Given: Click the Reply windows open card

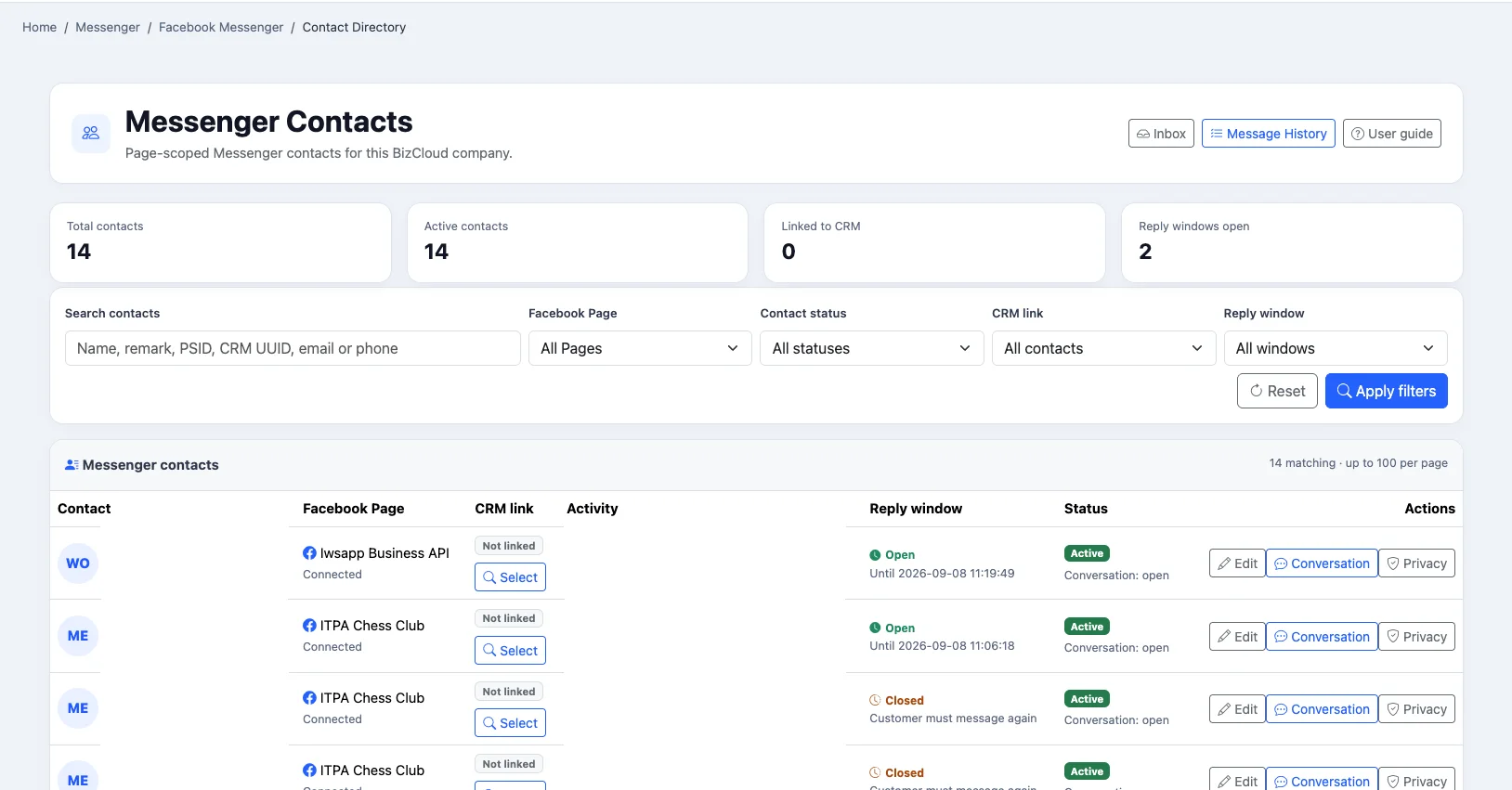Looking at the screenshot, I should click(1292, 242).
